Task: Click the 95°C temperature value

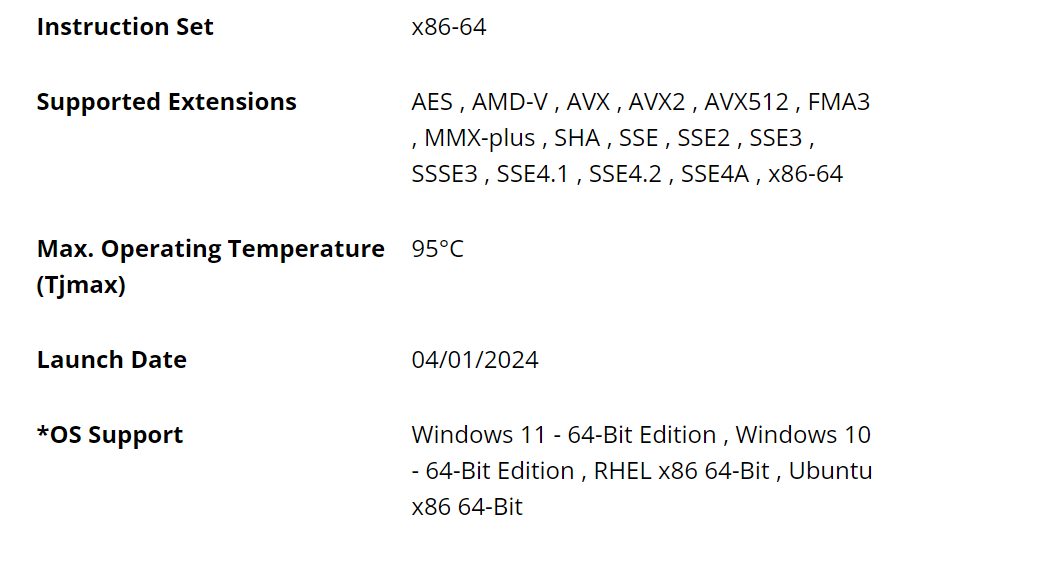Action: (437, 249)
